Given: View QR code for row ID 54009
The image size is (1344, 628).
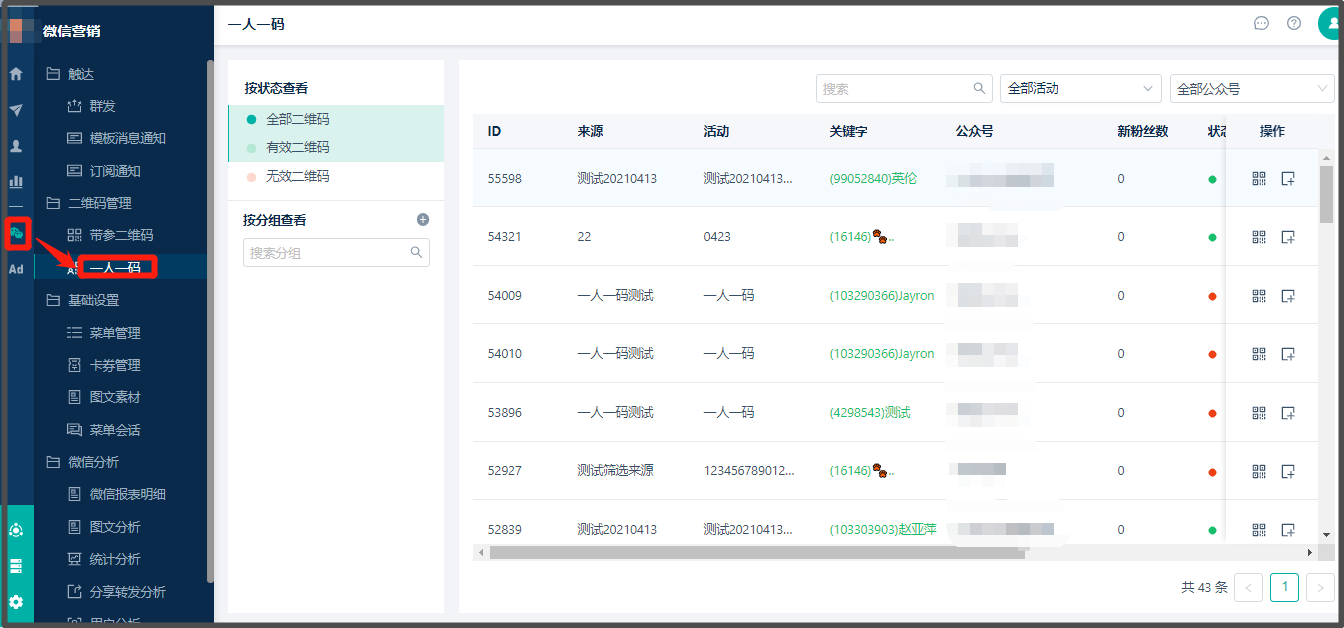Looking at the screenshot, I should coord(1259,296).
